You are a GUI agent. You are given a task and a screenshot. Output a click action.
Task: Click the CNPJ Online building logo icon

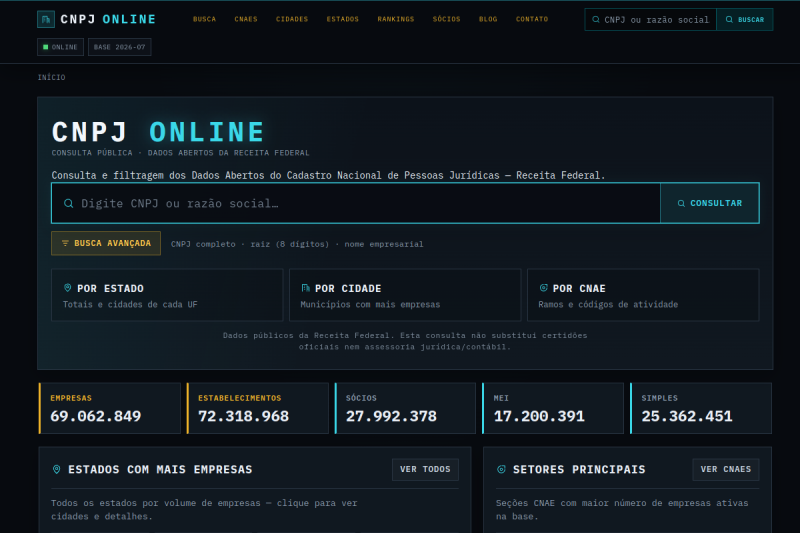46,19
